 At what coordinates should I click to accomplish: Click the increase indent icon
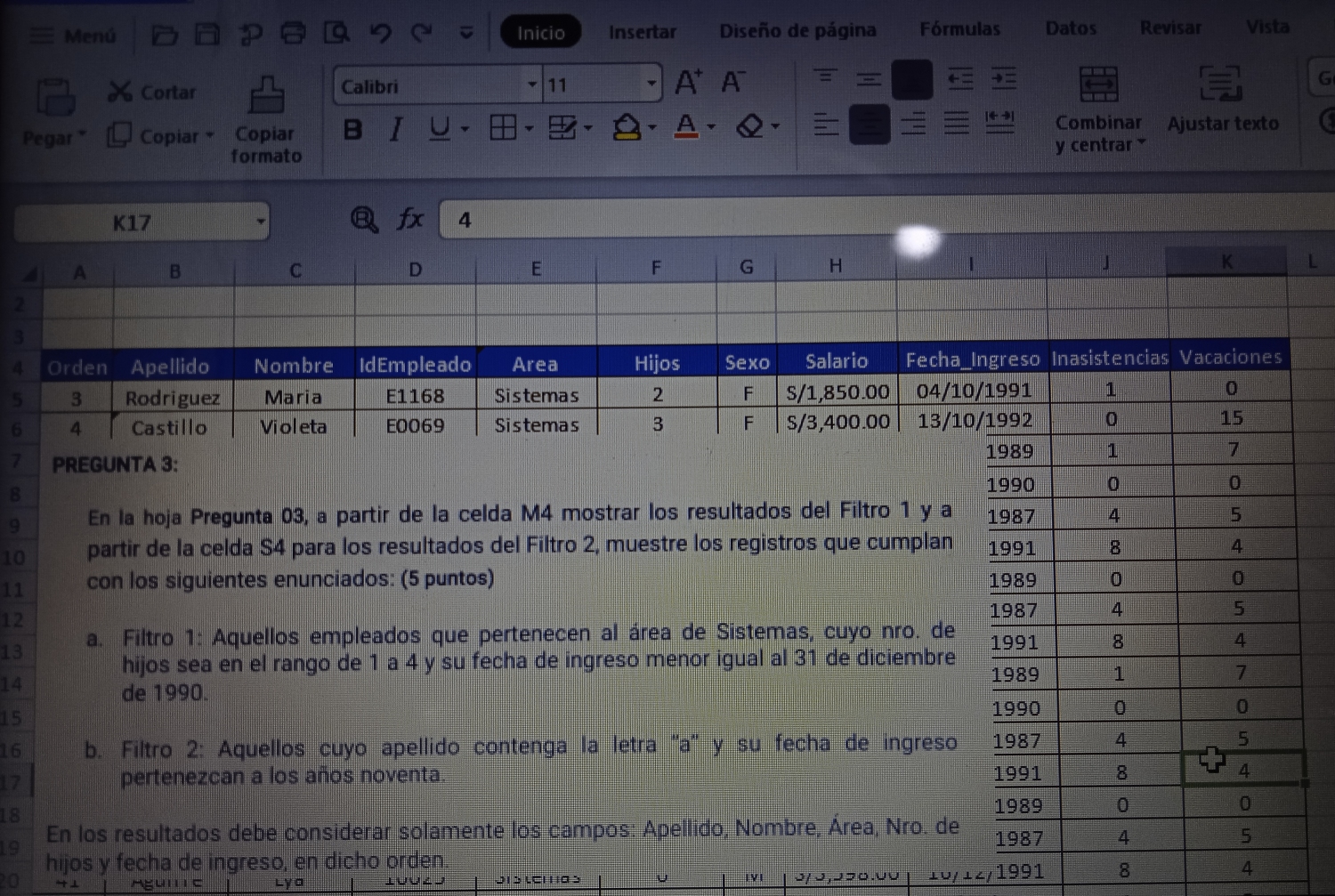coord(1003,78)
